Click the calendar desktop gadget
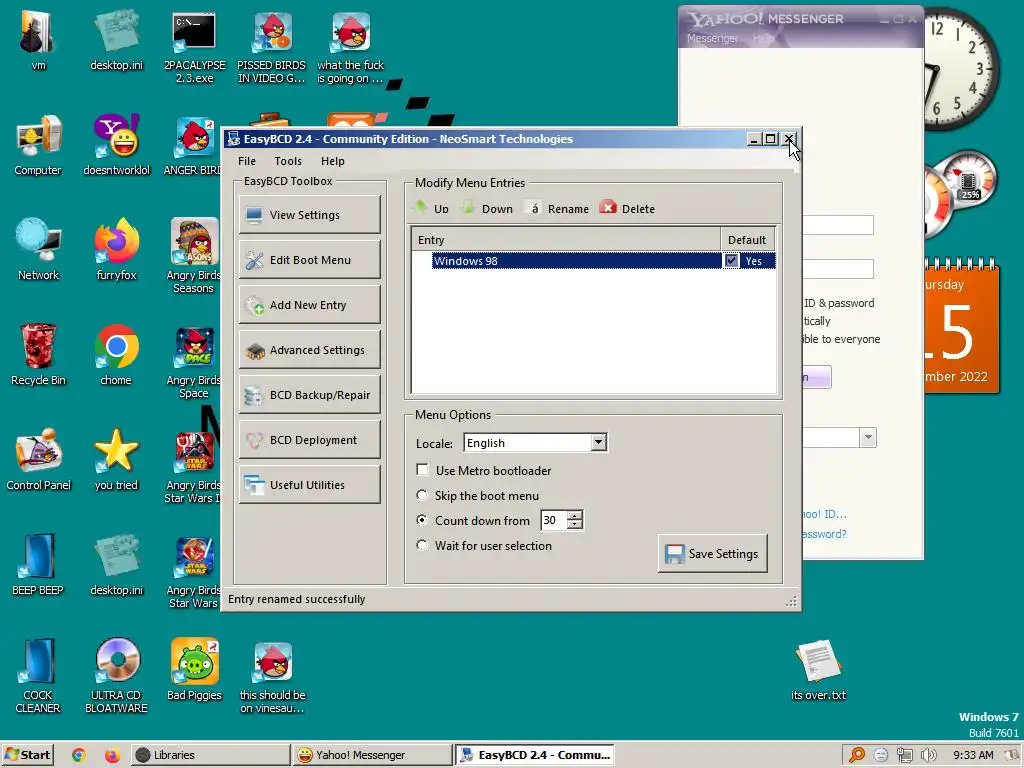The height and width of the screenshot is (768, 1024). click(x=961, y=327)
